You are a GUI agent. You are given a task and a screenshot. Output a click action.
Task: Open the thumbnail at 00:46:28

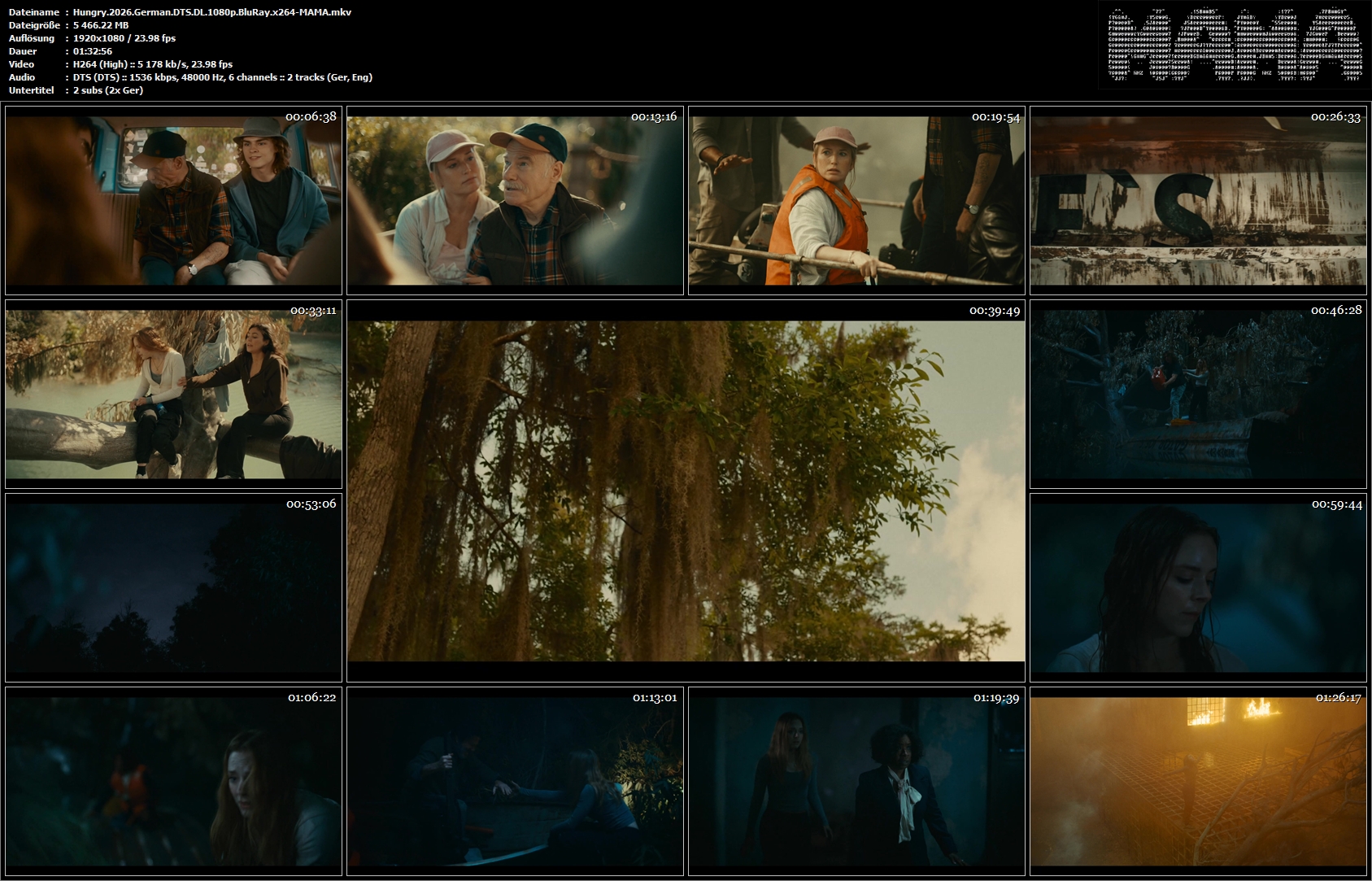(1198, 394)
